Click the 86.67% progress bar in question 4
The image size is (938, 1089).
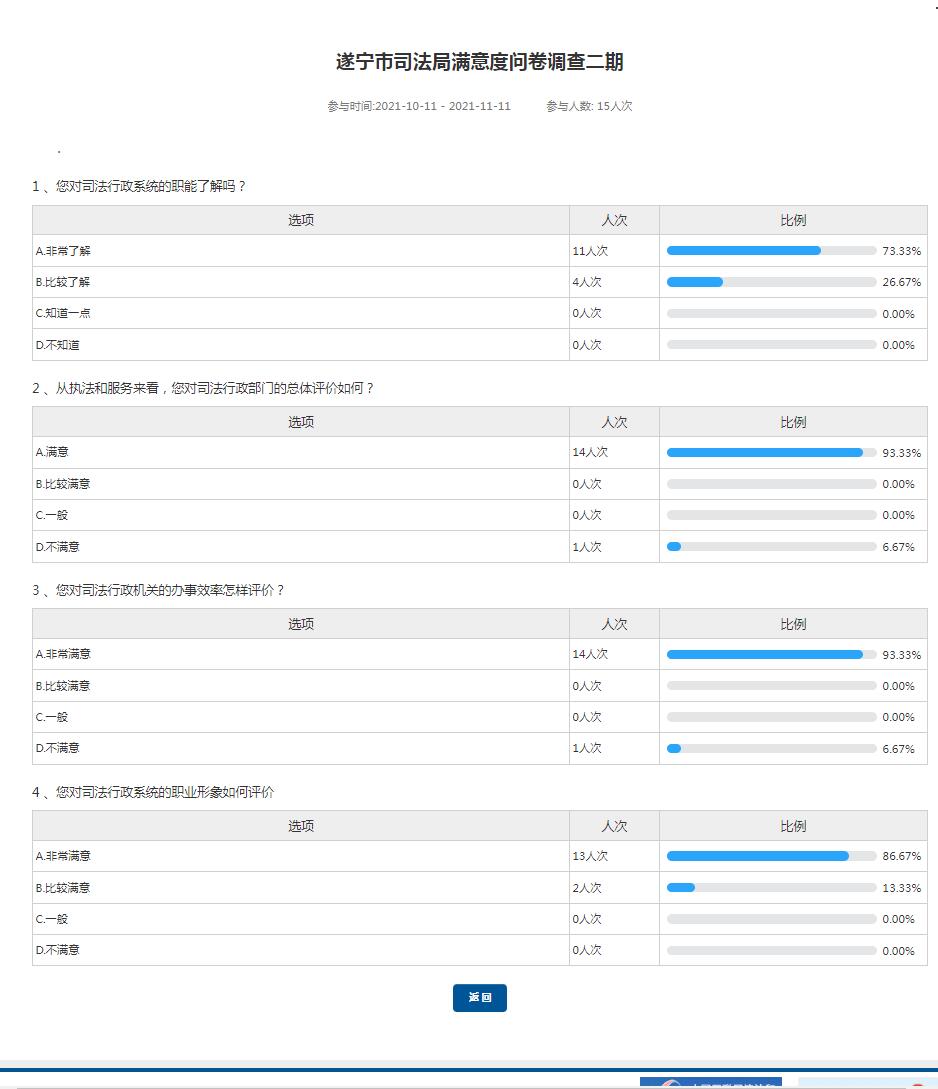pos(770,856)
